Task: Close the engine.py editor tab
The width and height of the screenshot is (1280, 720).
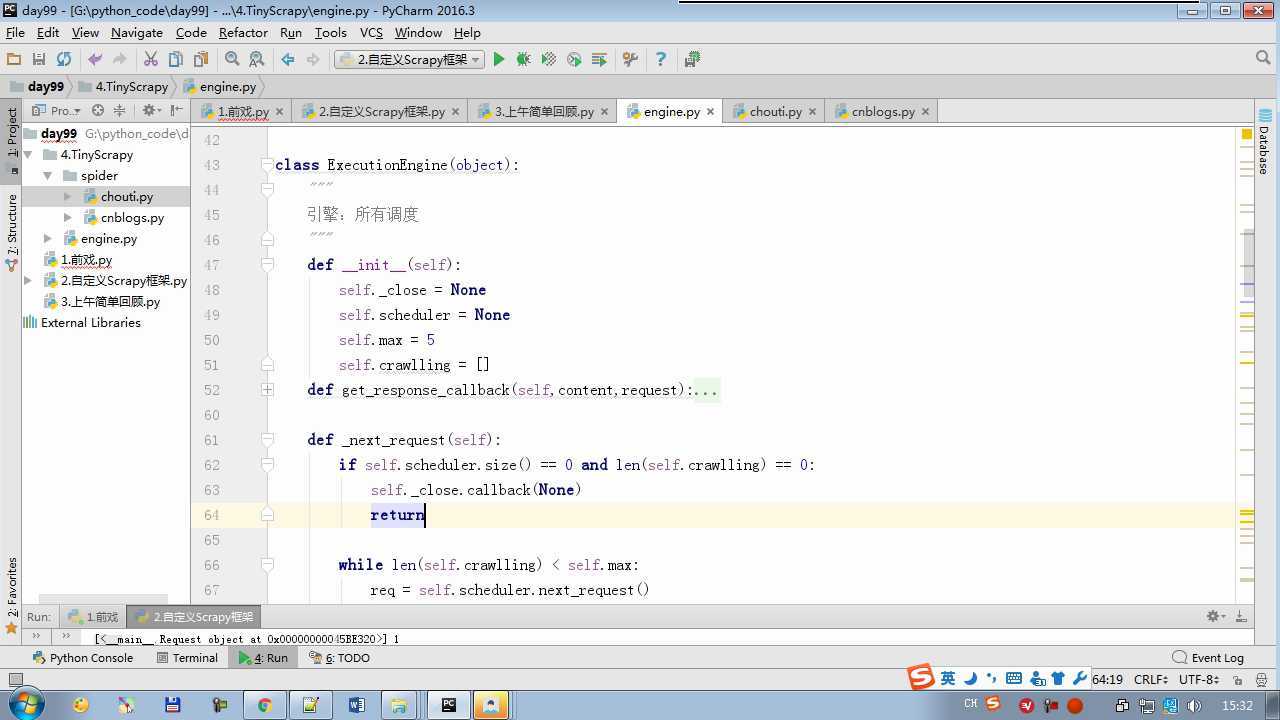Action: (x=711, y=112)
